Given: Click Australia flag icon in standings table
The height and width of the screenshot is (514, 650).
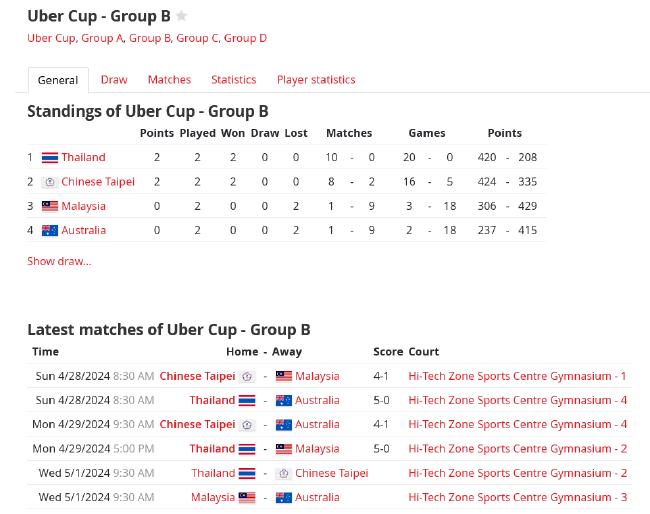Looking at the screenshot, I should point(50,230).
